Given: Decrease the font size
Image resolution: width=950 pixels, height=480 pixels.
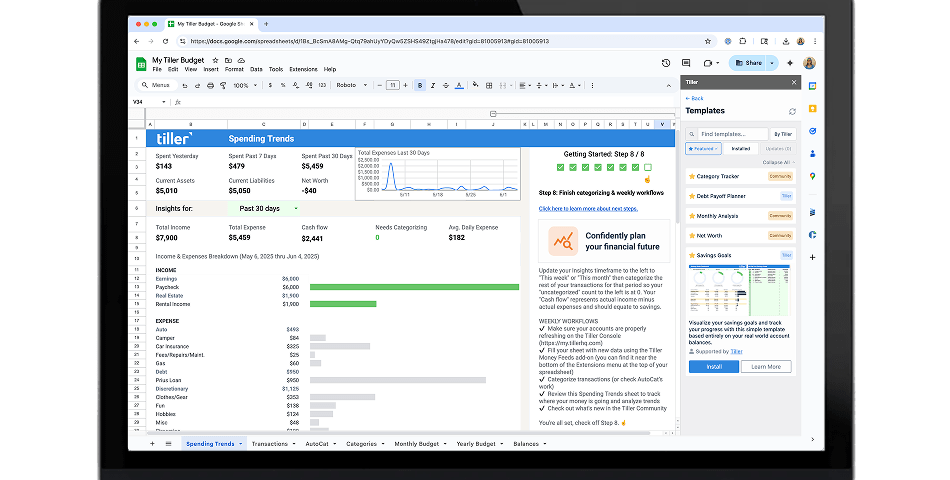Looking at the screenshot, I should click(380, 85).
